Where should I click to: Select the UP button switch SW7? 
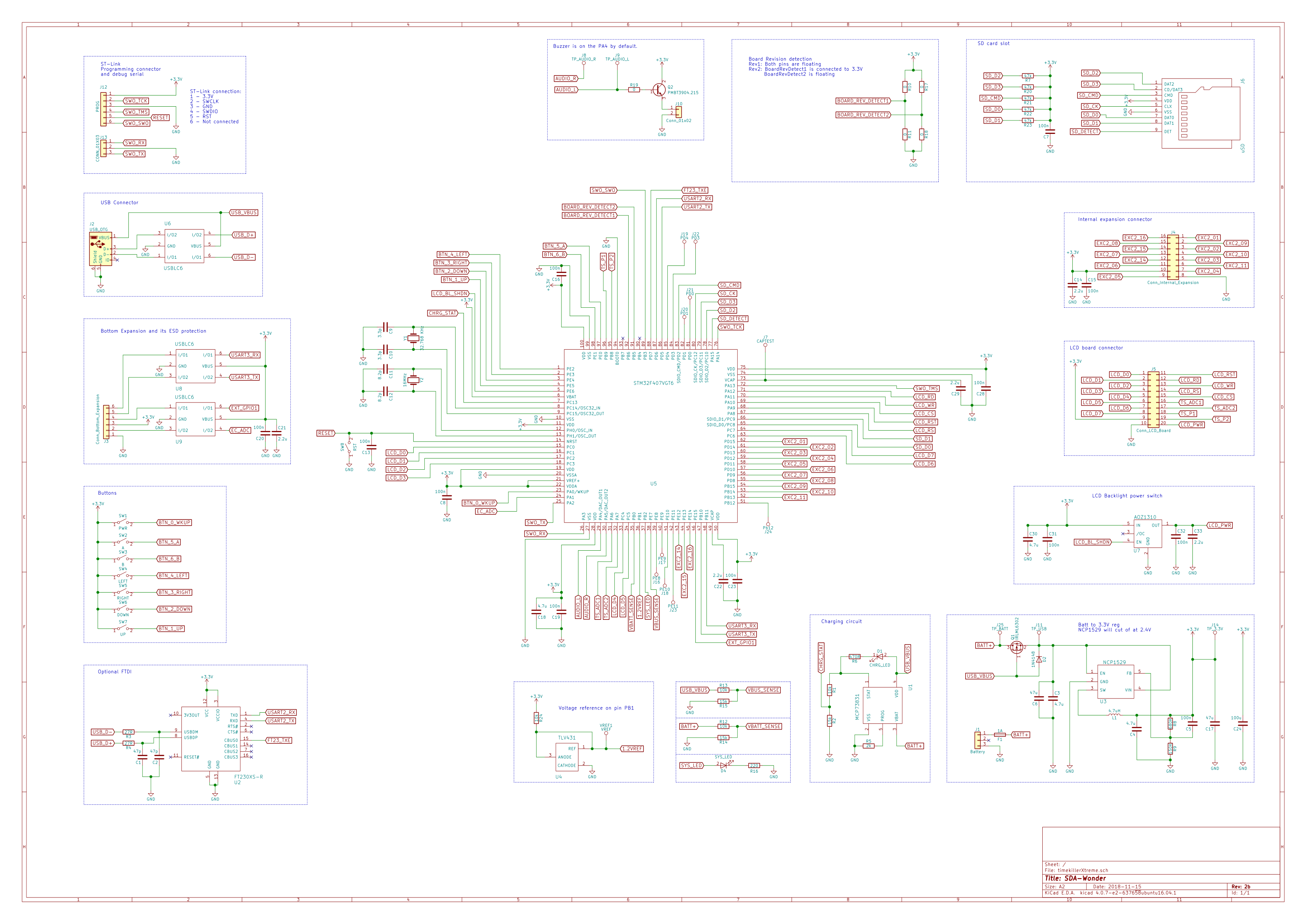(123, 629)
